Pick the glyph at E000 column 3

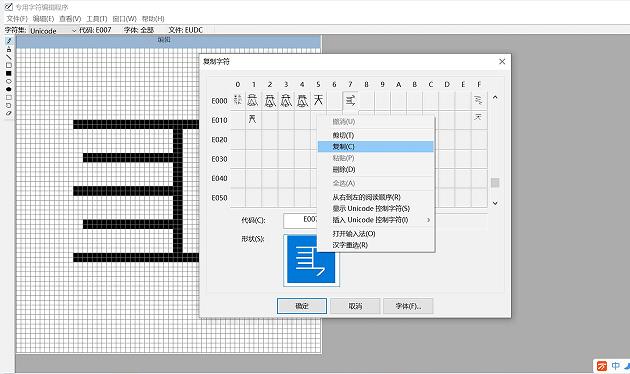click(x=286, y=100)
